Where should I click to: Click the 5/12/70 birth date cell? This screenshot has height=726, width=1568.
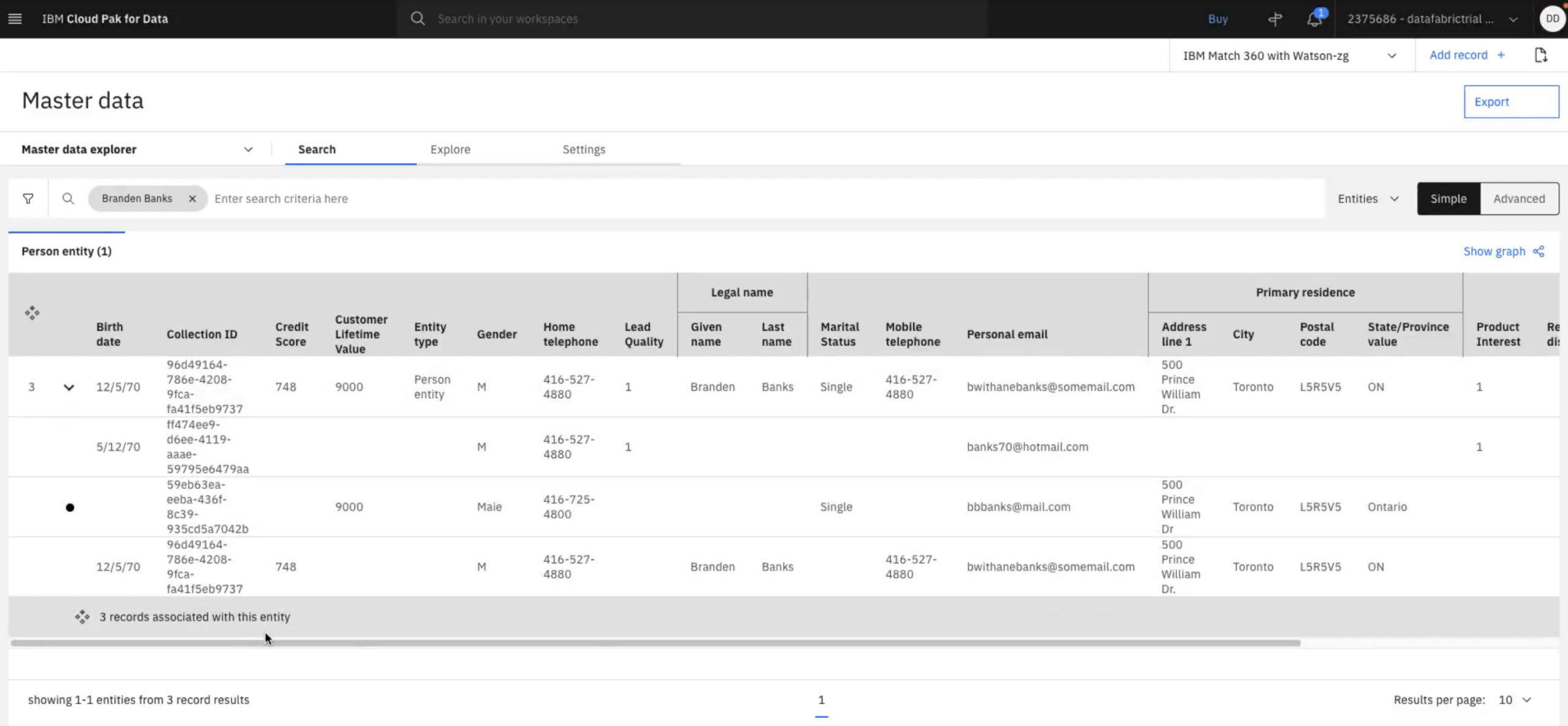[118, 447]
